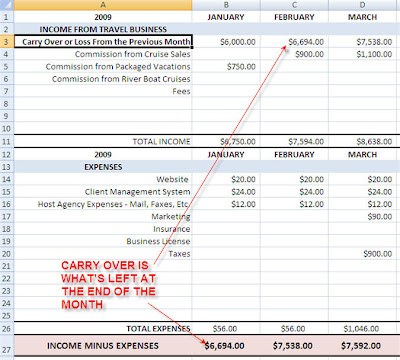
Task: Click the 2009 cell in row 1
Action: click(x=103, y=17)
